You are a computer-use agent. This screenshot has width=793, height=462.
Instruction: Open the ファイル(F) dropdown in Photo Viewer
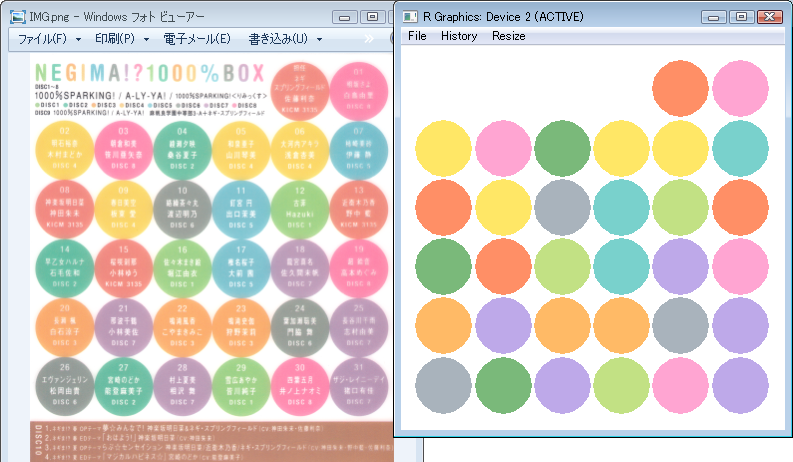coord(49,39)
